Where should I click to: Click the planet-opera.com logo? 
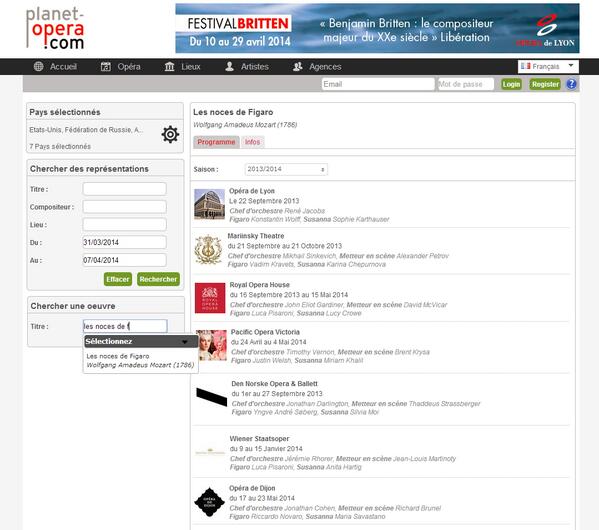[55, 28]
